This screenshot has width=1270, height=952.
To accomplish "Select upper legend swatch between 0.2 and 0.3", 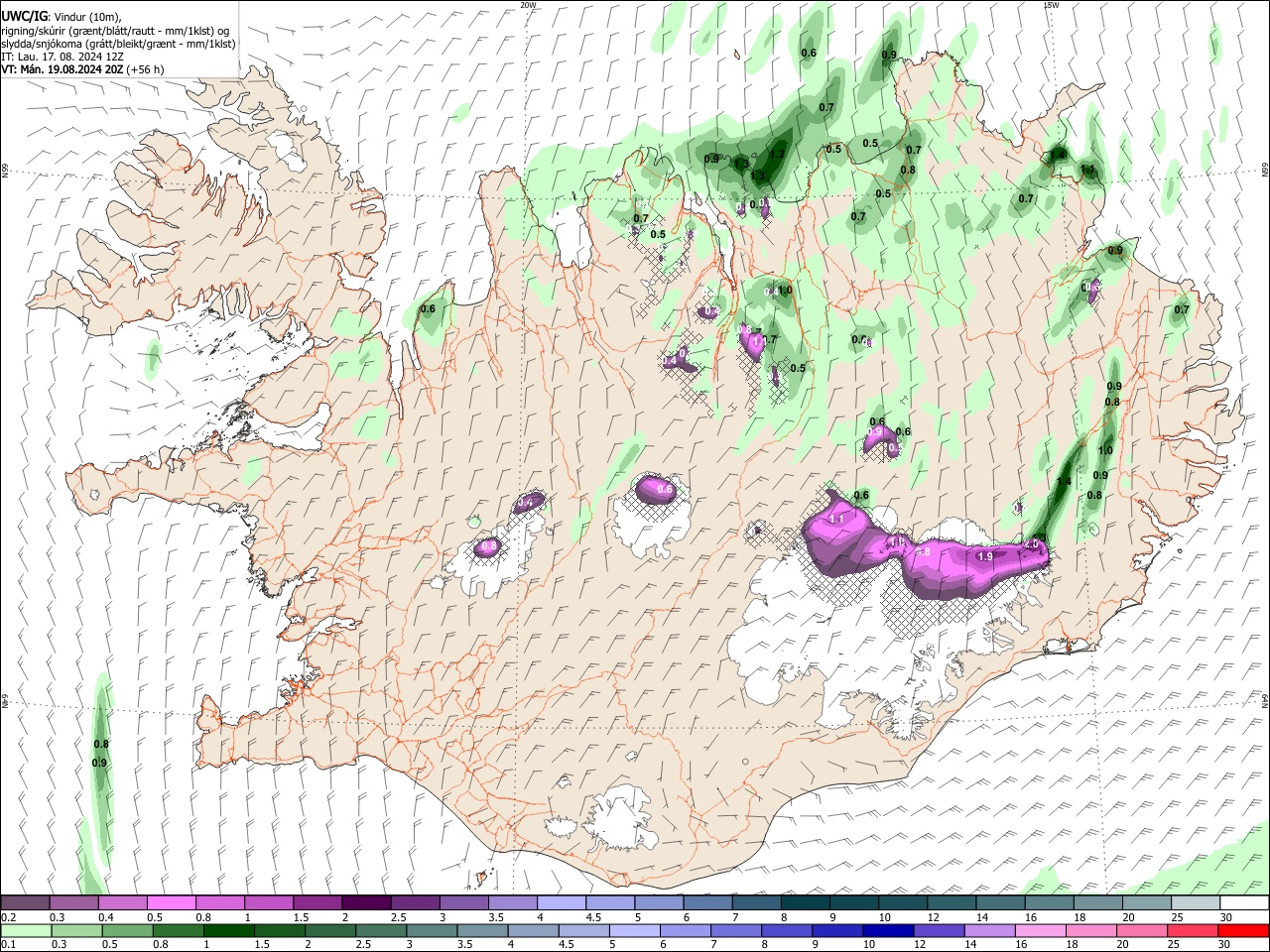I will 25,903.
